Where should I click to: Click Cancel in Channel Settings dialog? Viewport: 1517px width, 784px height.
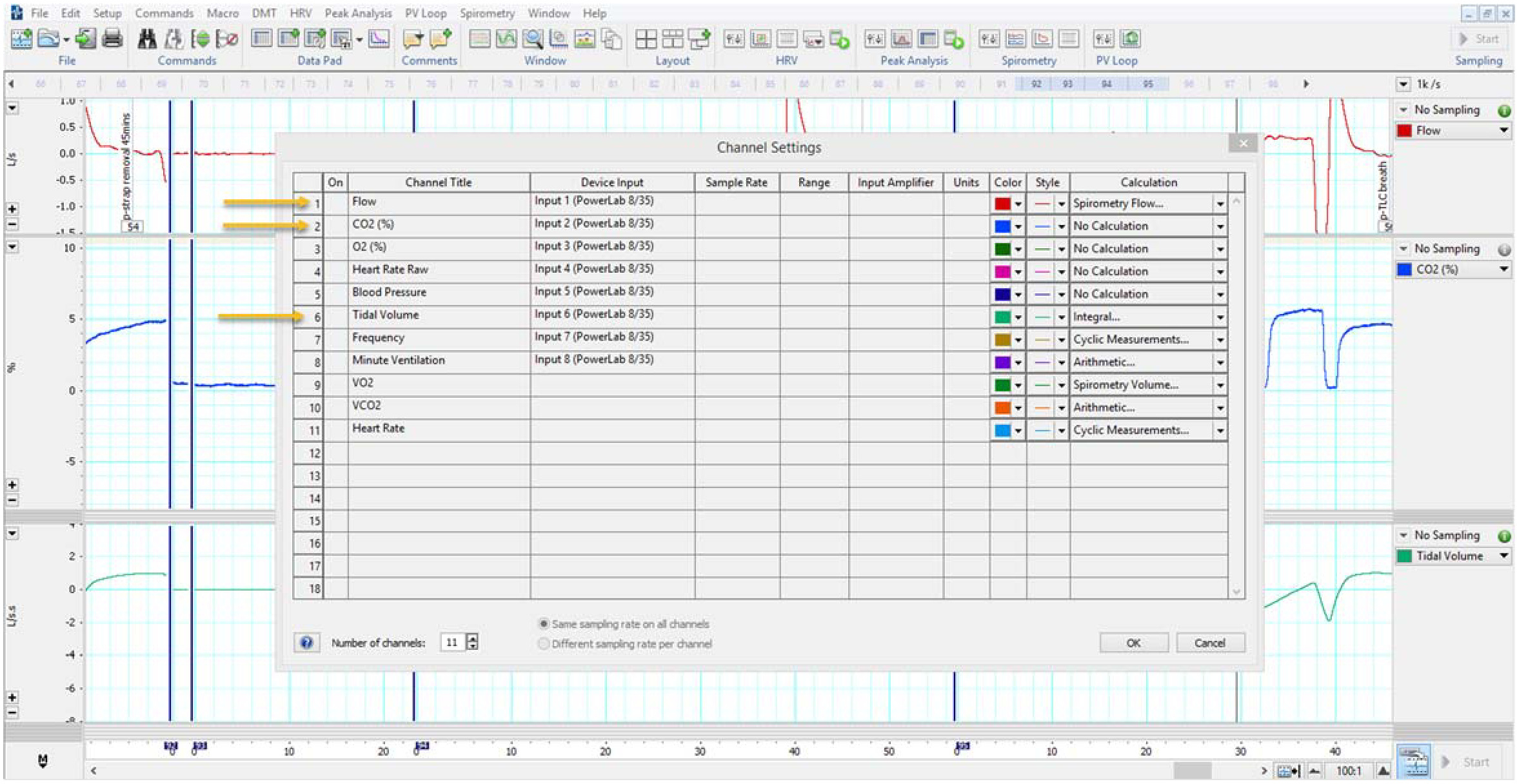point(1209,643)
